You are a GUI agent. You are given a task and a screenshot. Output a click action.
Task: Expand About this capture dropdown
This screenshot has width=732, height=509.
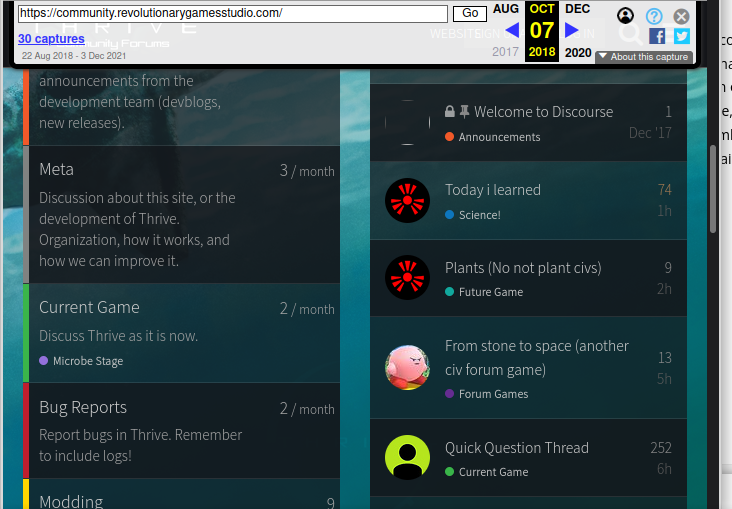(x=644, y=57)
